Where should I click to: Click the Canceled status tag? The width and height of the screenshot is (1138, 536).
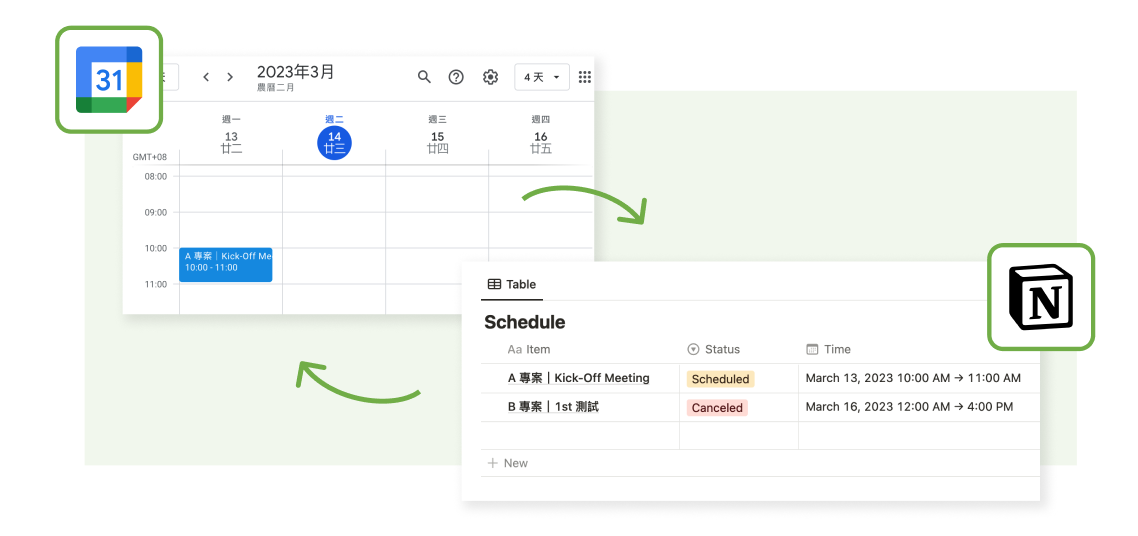point(717,408)
